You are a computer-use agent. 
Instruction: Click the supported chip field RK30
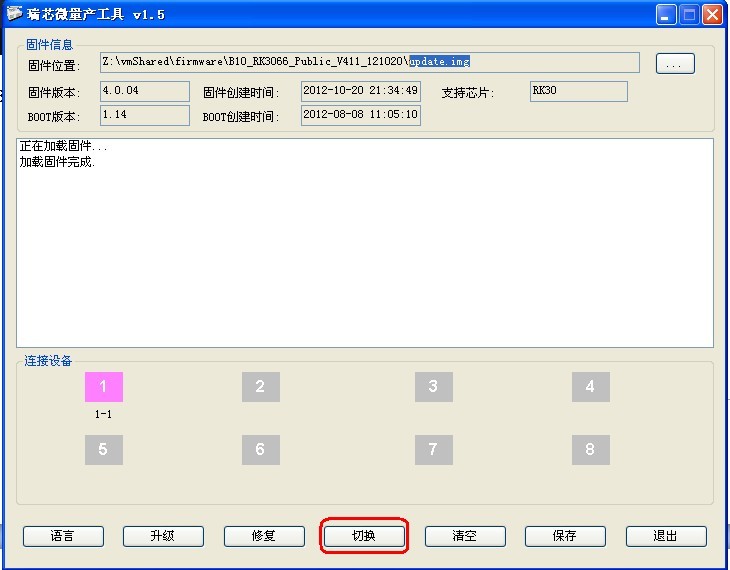(x=579, y=91)
